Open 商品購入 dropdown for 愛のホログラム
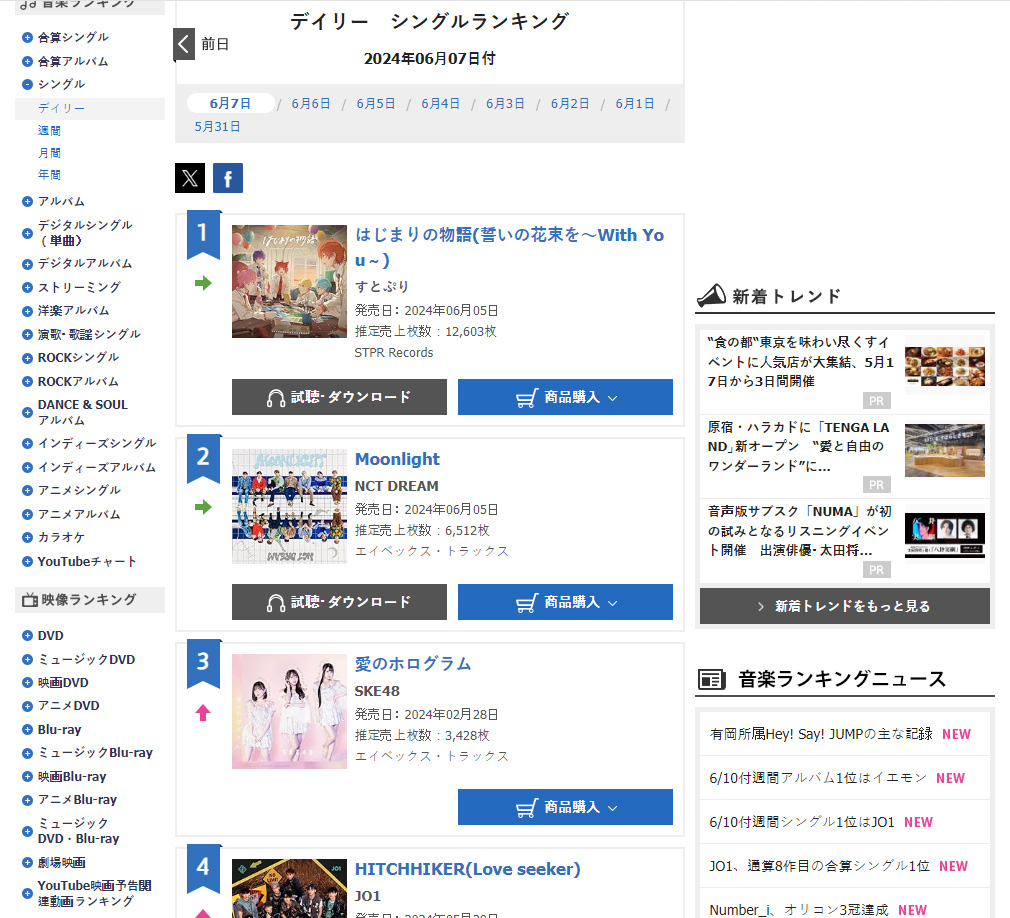Image resolution: width=1010 pixels, height=918 pixels. click(566, 807)
